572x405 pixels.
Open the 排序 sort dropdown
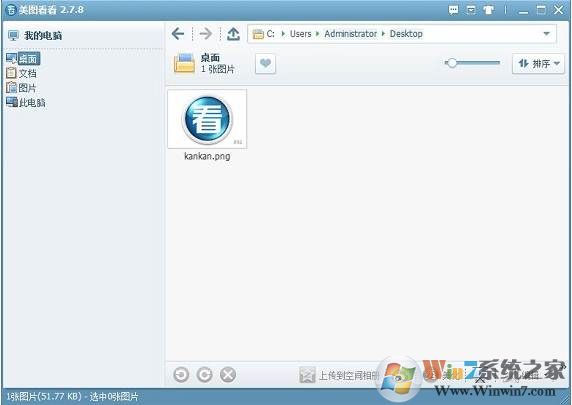click(538, 64)
